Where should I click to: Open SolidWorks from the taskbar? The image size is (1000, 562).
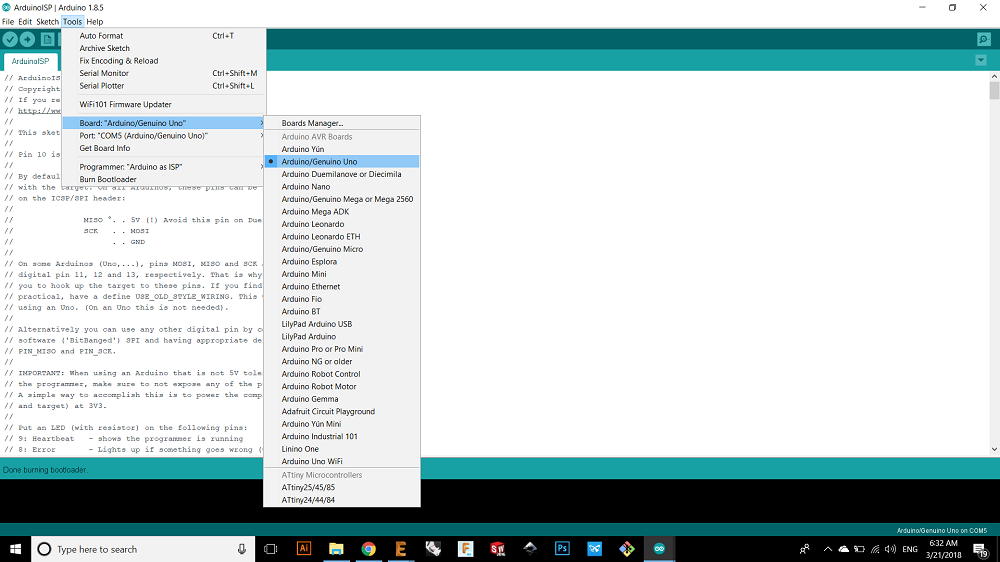coord(498,549)
